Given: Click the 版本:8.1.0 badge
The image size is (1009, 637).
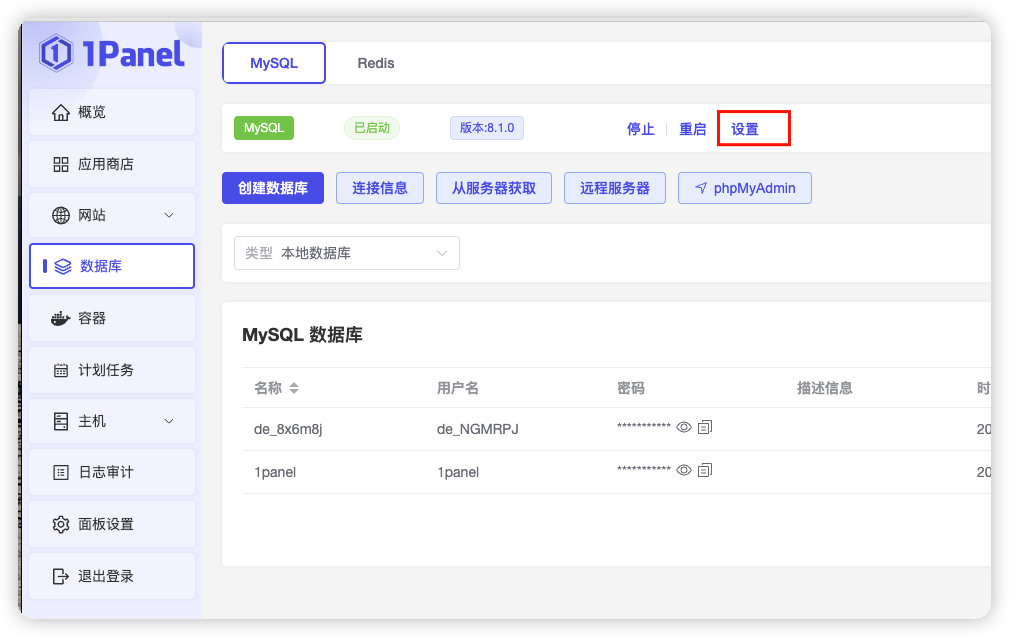Looking at the screenshot, I should (486, 128).
